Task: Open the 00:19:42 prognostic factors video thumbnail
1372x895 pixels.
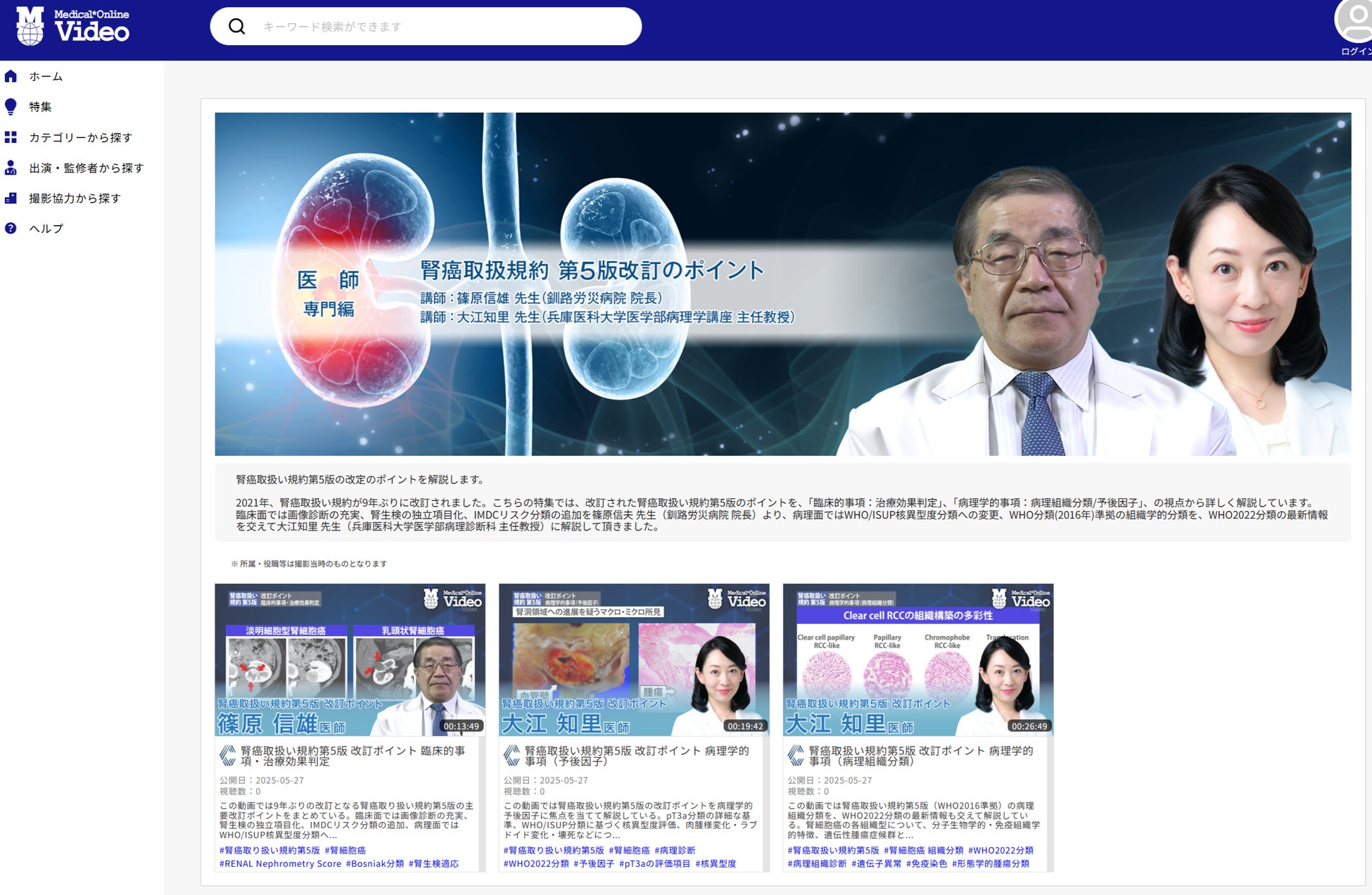Action: pyautogui.click(x=633, y=659)
